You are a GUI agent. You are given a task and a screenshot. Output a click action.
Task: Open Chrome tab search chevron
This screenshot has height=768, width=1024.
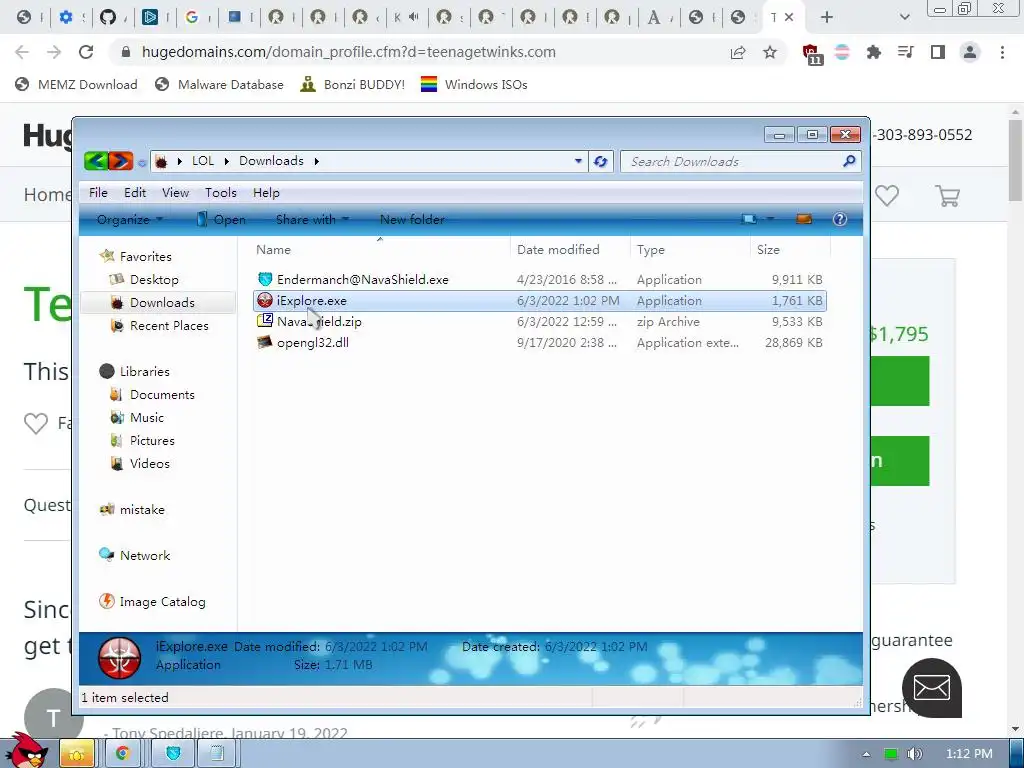click(904, 18)
